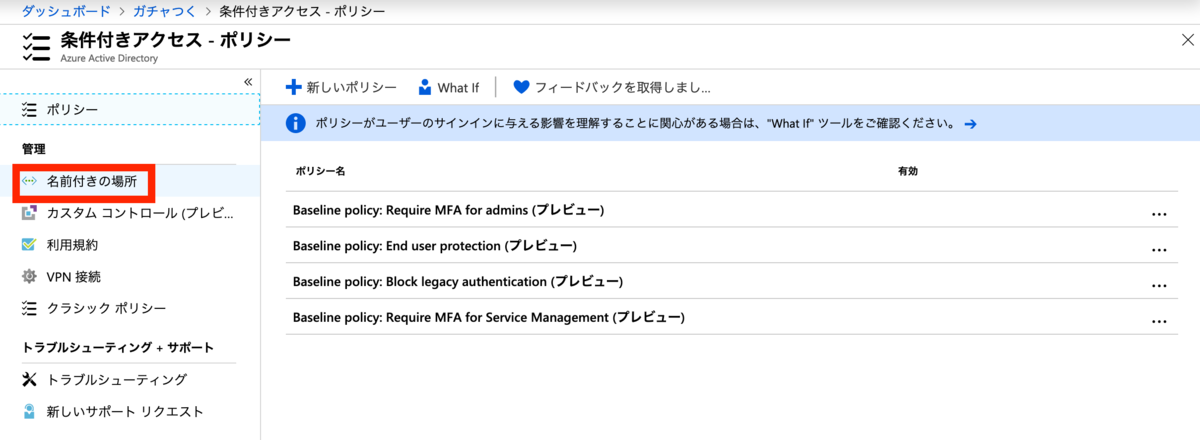
Task: Collapse the sidebar with the double chevron
Action: tap(248, 81)
